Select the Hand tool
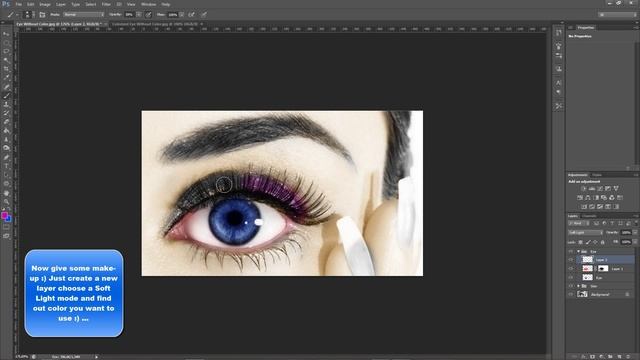640x360 pixels. [6, 192]
